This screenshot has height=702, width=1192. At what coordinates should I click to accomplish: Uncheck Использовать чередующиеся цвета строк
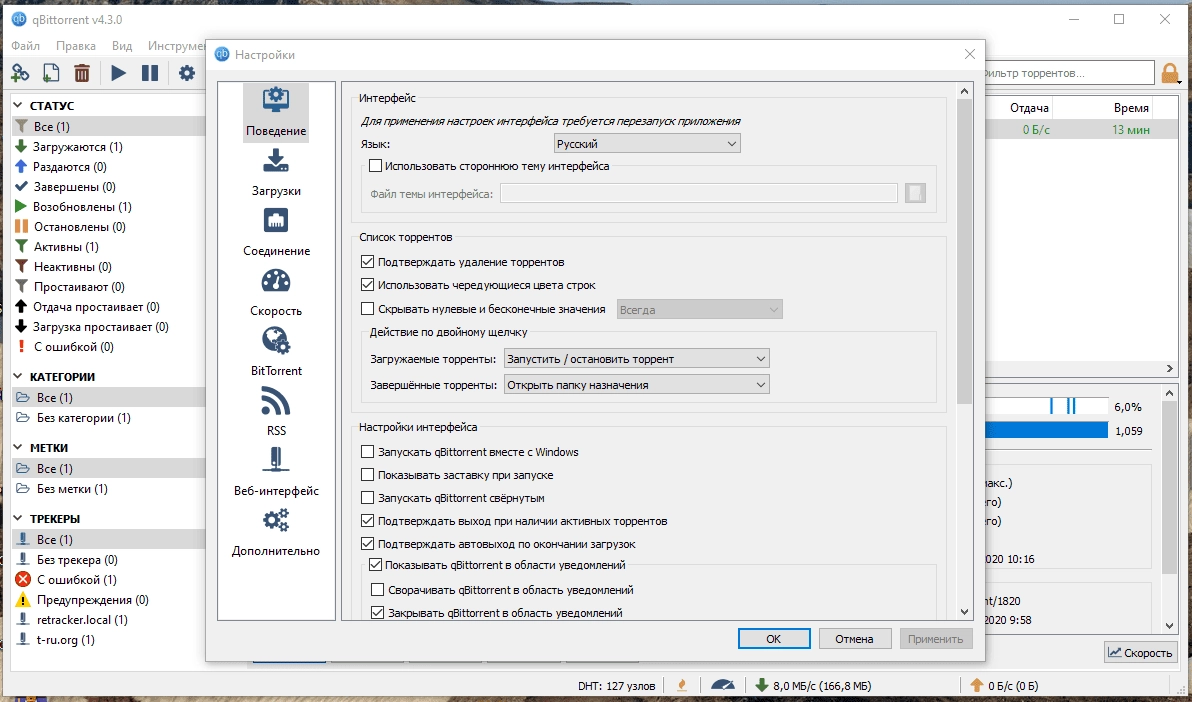(x=368, y=285)
